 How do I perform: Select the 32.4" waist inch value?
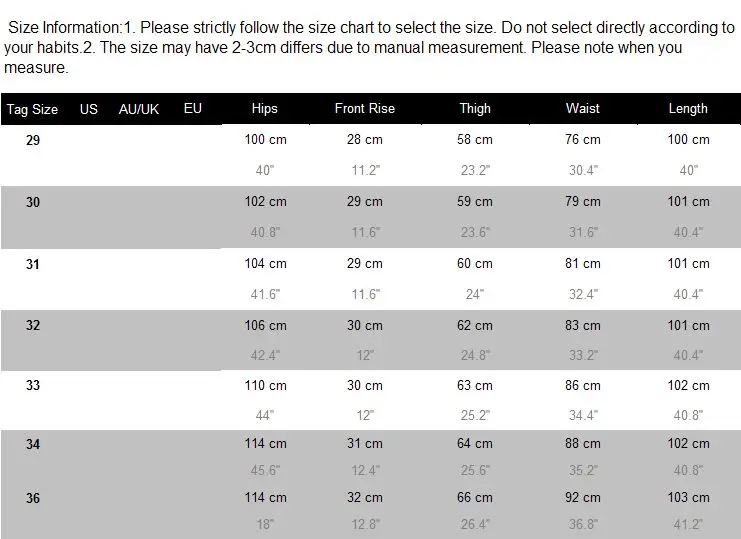pos(583,294)
